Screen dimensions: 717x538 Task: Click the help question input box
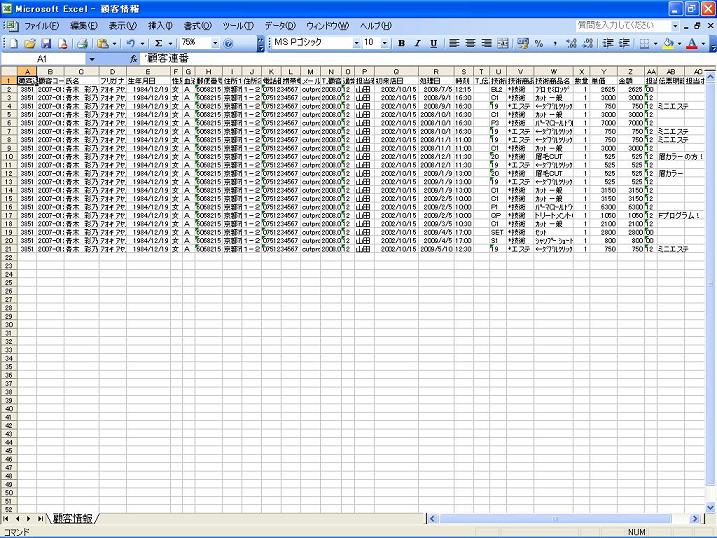pyautogui.click(x=623, y=26)
